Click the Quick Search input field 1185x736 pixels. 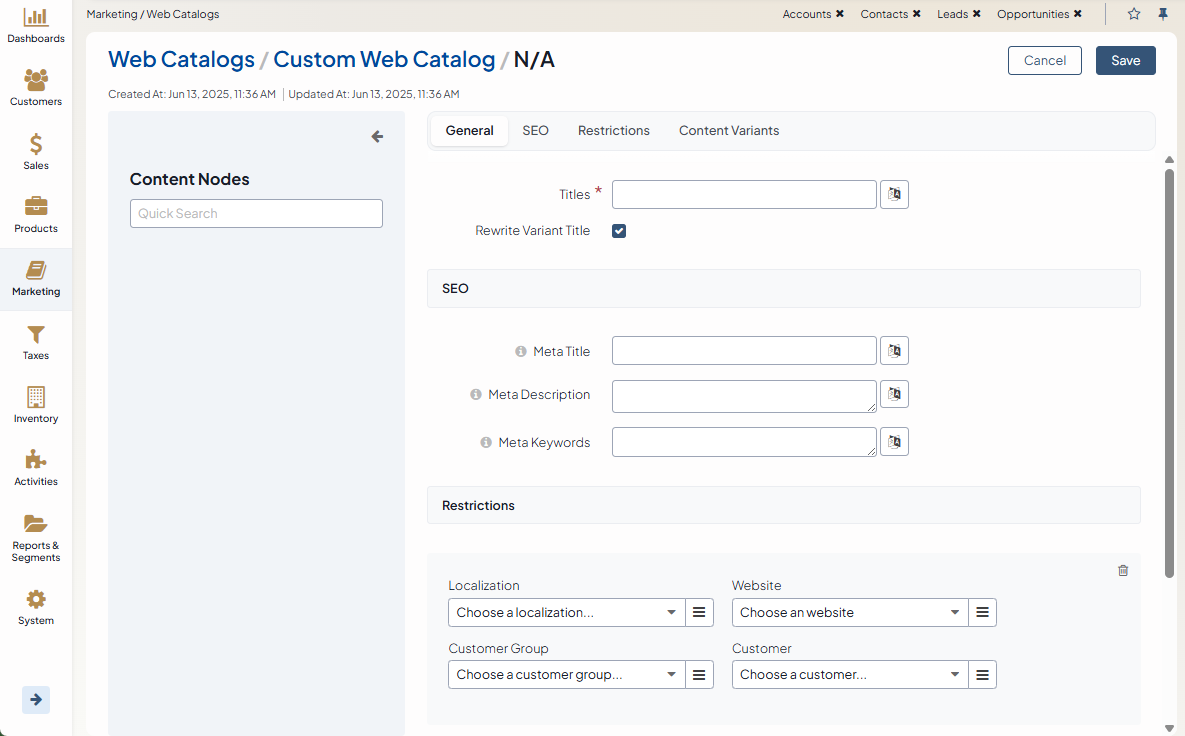[256, 213]
